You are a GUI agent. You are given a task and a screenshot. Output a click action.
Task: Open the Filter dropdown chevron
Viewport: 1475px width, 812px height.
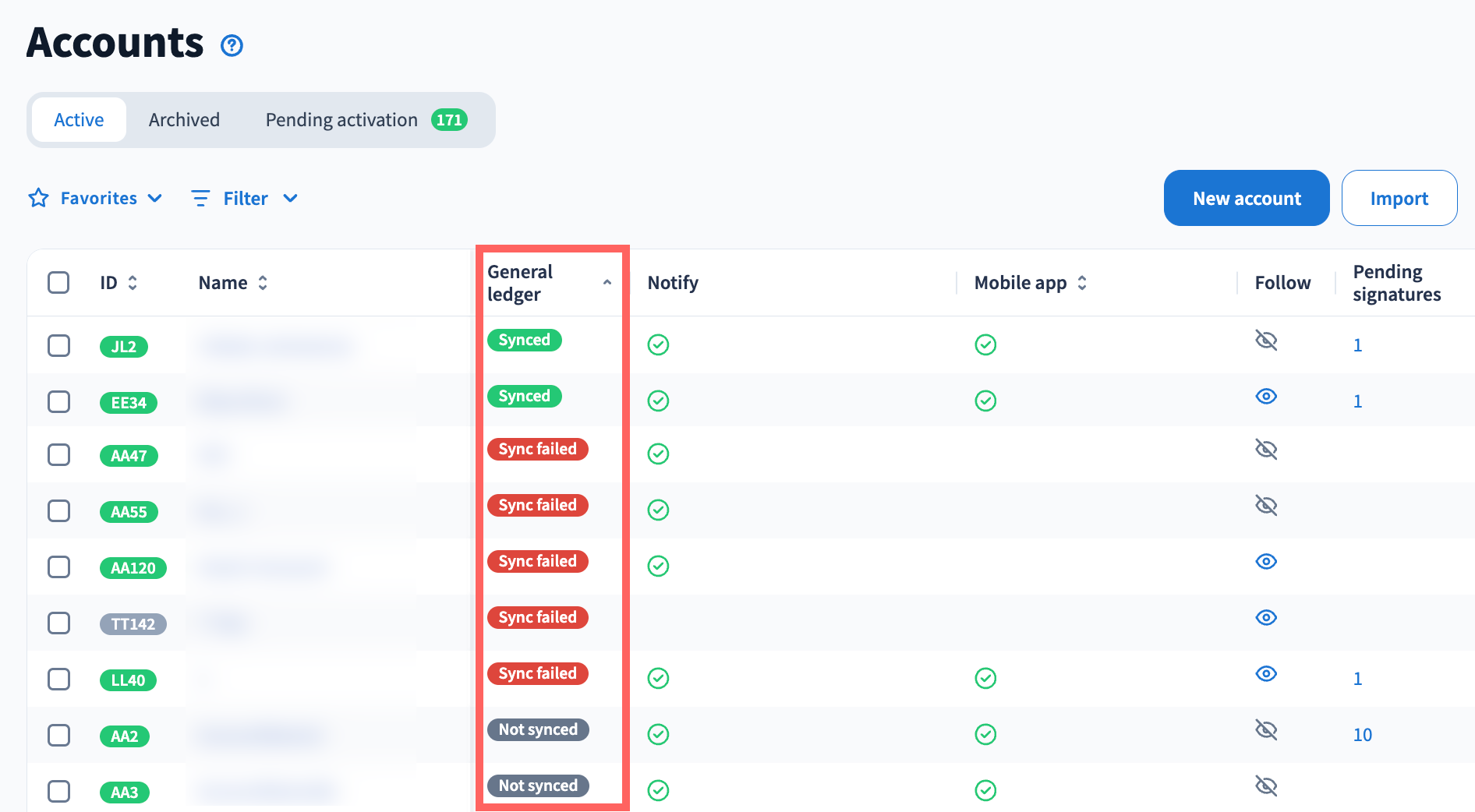[290, 199]
